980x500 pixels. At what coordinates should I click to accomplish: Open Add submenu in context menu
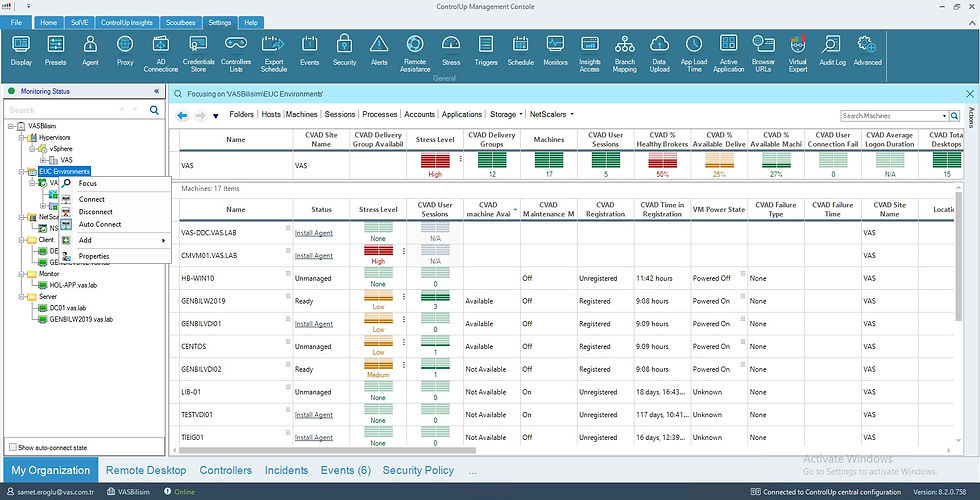(x=116, y=241)
